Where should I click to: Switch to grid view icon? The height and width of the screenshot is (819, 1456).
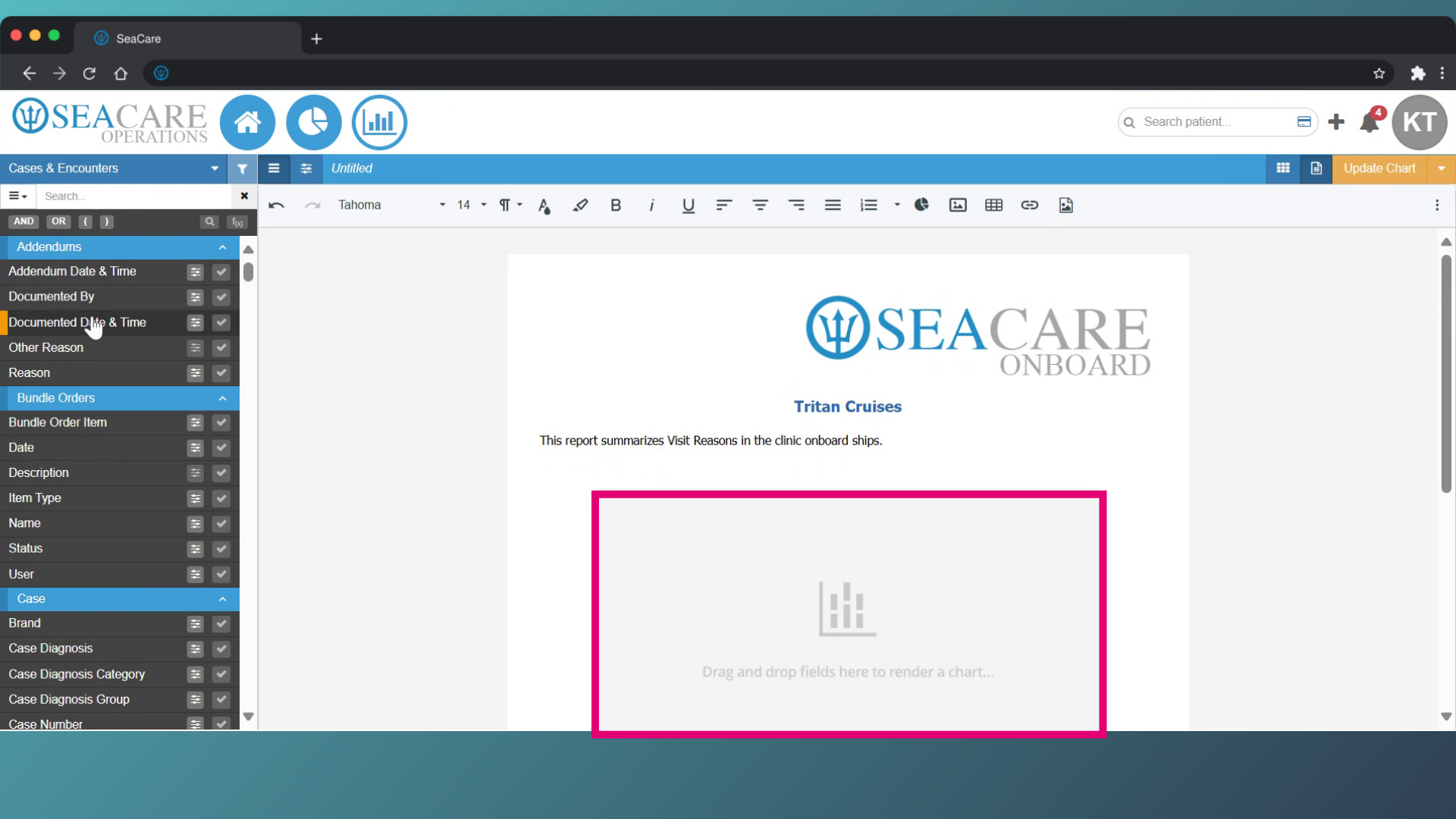(x=1283, y=168)
